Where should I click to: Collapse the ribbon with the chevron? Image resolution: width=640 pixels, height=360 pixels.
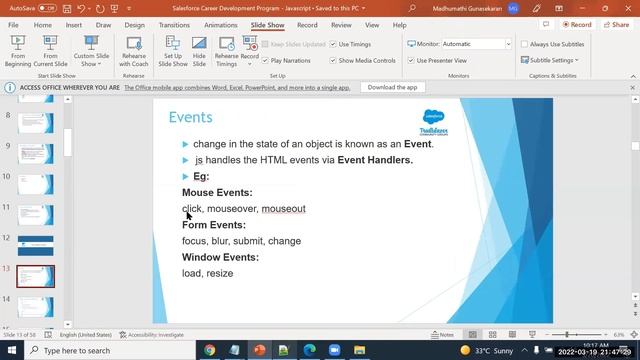[x=633, y=76]
